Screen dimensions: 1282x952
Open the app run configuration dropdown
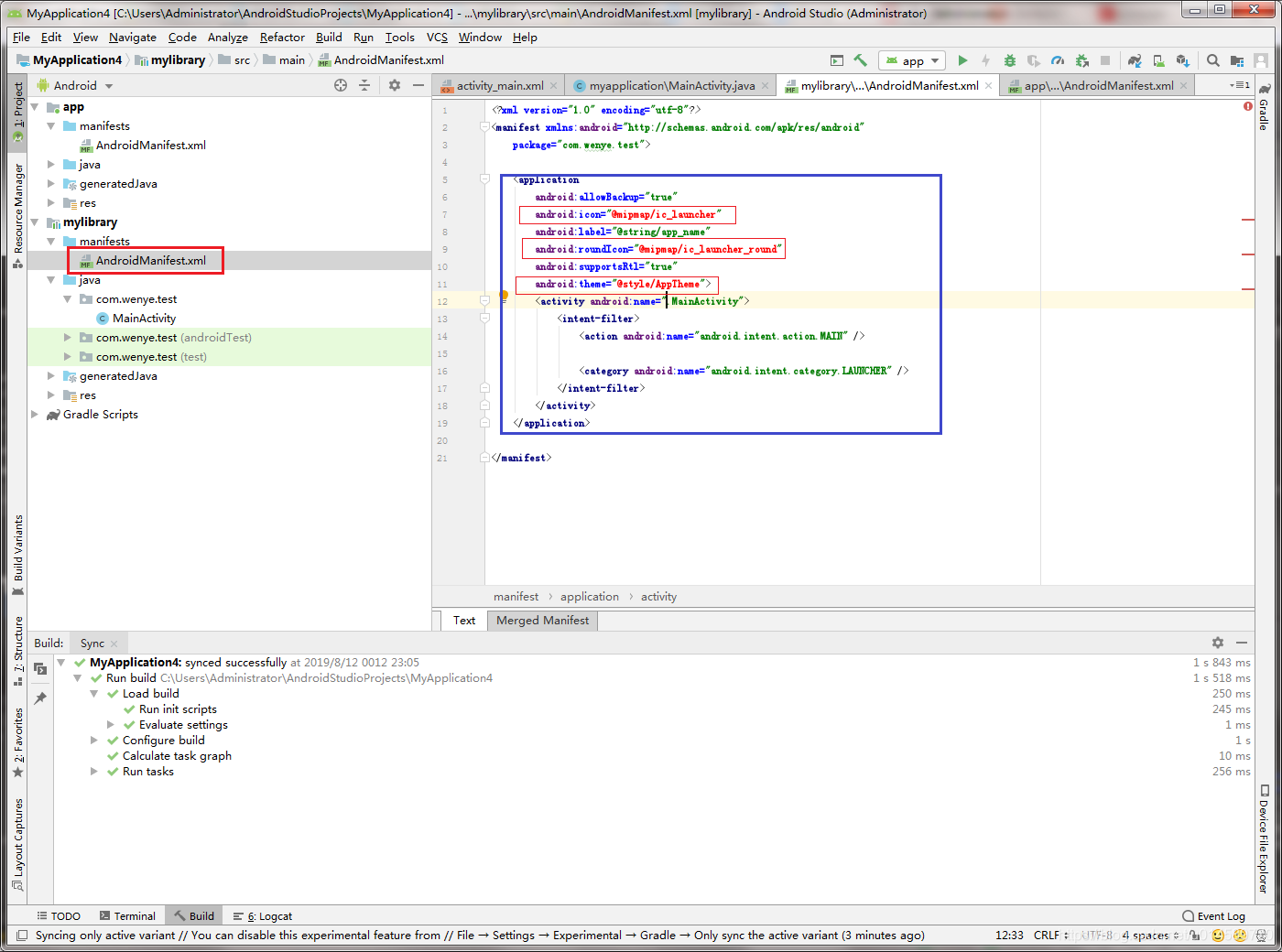point(912,60)
